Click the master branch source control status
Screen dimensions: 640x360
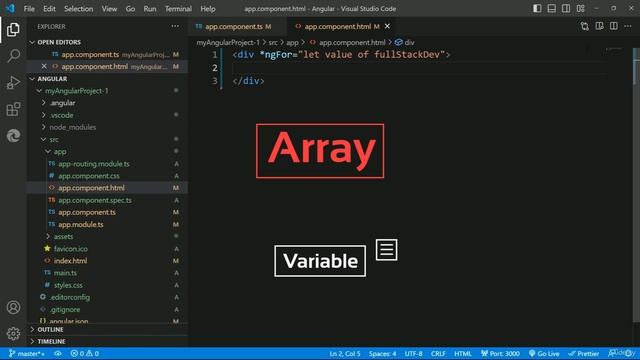(x=26, y=353)
